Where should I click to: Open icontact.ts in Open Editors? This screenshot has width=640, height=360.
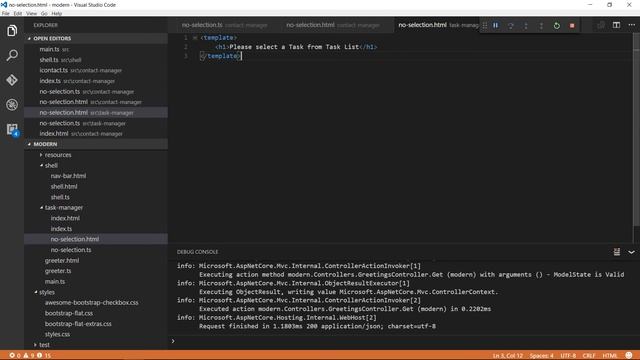pyautogui.click(x=96, y=70)
